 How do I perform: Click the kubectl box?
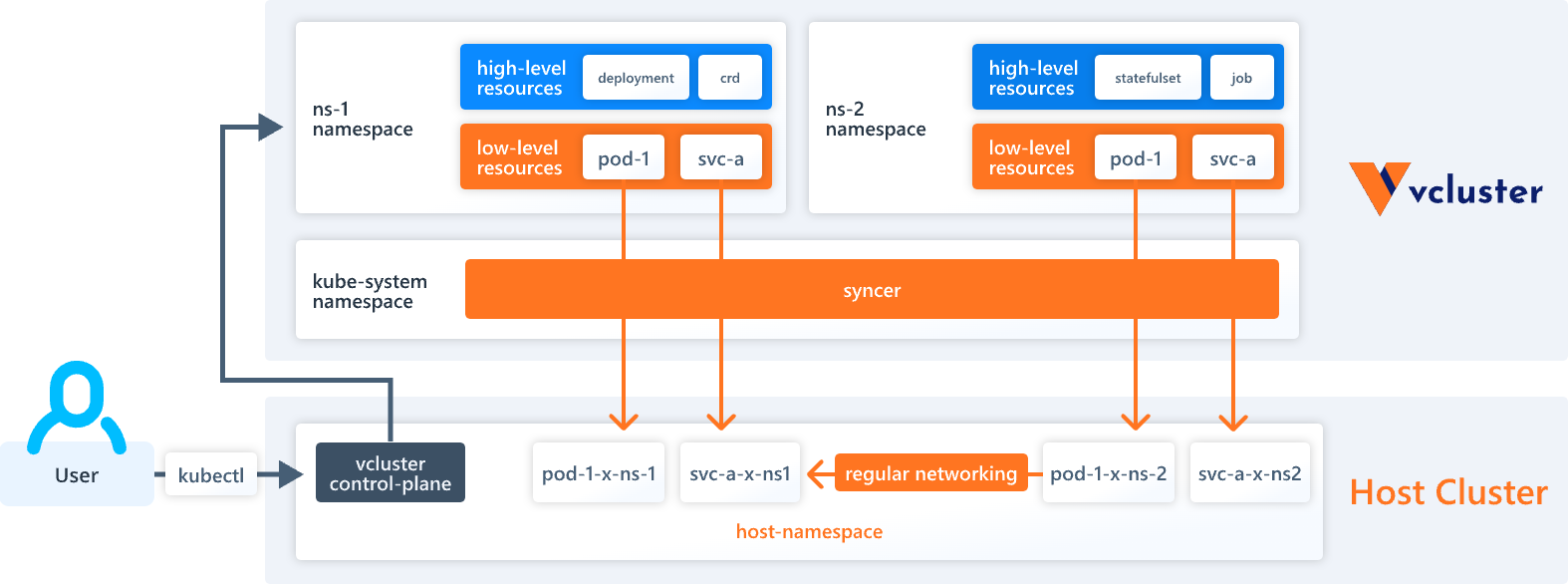210,475
